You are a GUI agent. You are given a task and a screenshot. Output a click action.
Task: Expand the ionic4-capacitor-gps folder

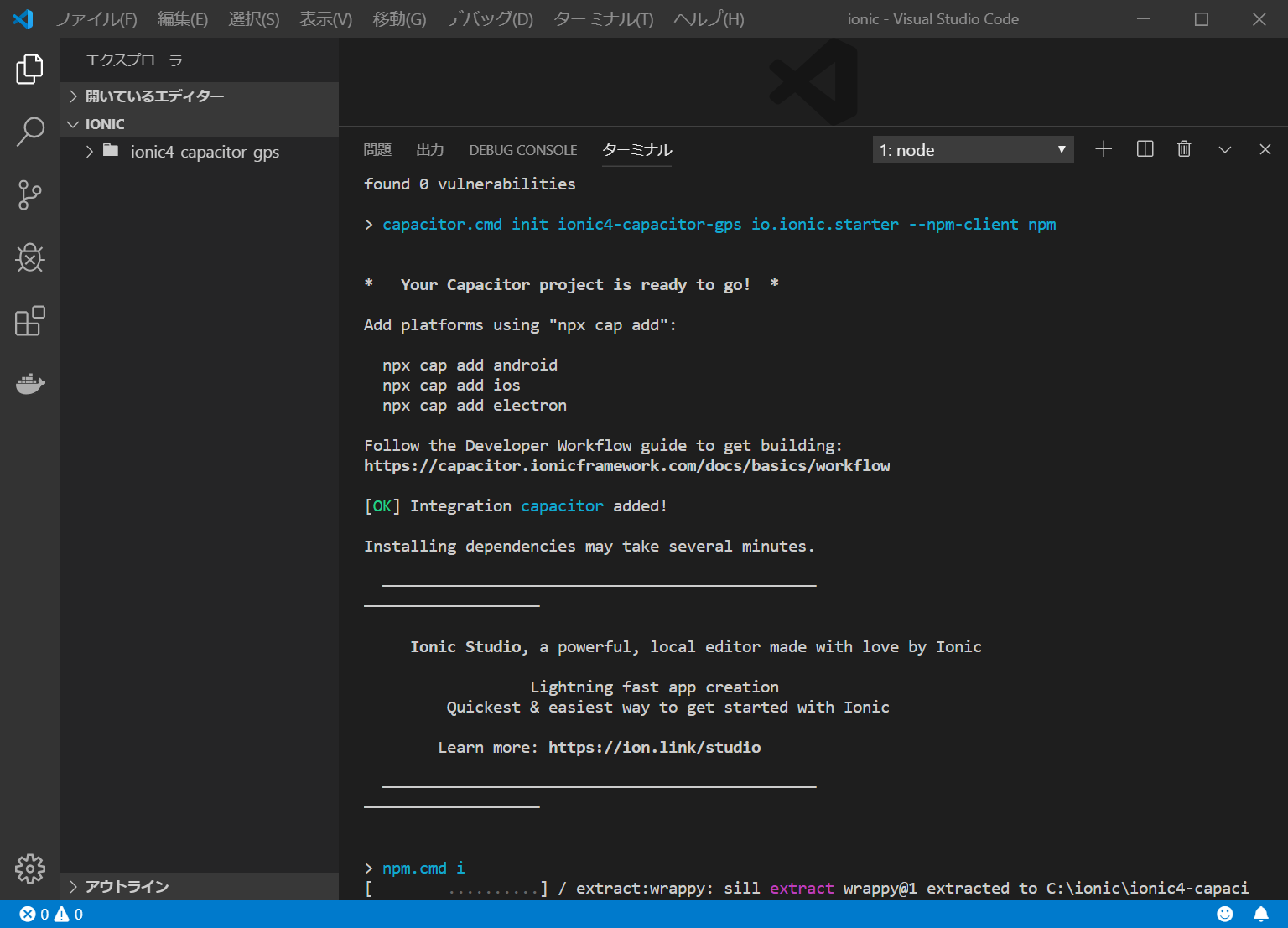click(205, 152)
